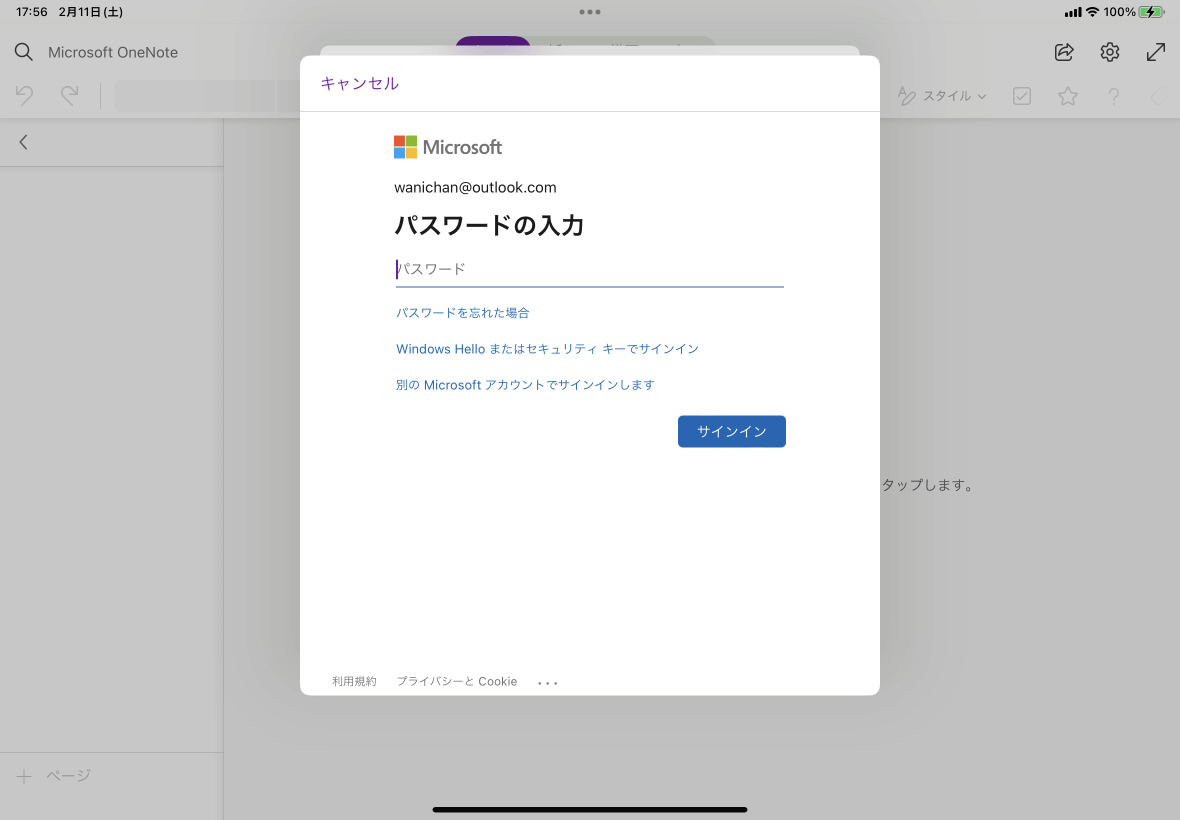Open the 利用規約 footer link
This screenshot has height=820, width=1180.
point(354,682)
